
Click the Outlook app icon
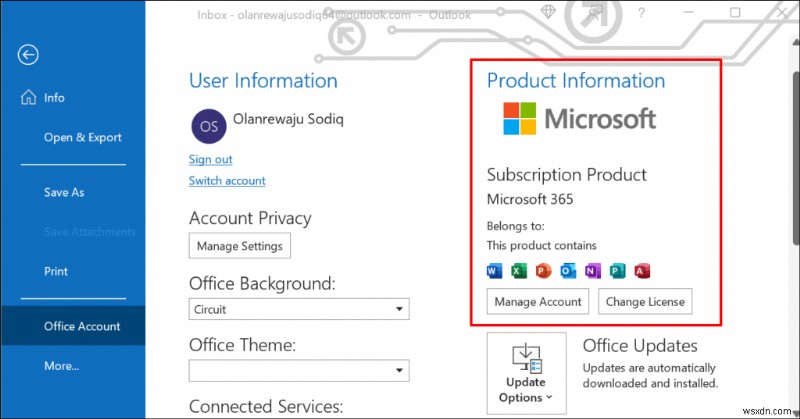(568, 271)
